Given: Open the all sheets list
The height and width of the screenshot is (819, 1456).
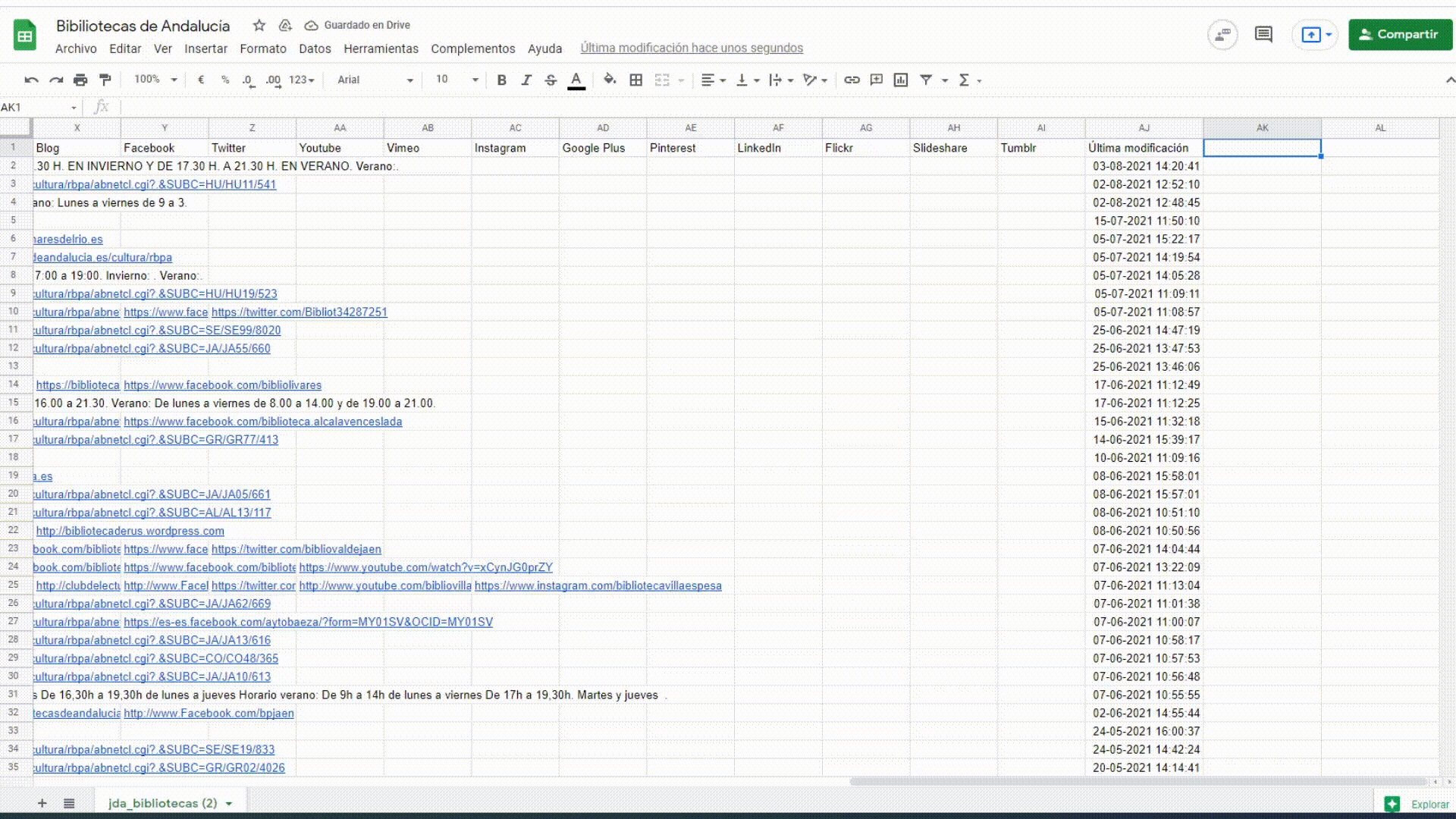Looking at the screenshot, I should pyautogui.click(x=69, y=803).
